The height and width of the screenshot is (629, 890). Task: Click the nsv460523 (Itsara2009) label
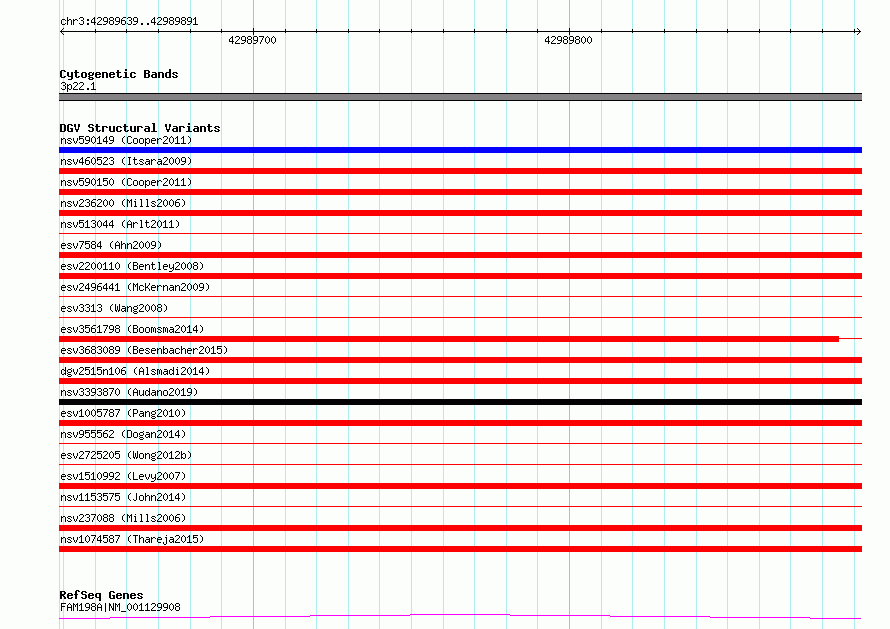pos(126,161)
